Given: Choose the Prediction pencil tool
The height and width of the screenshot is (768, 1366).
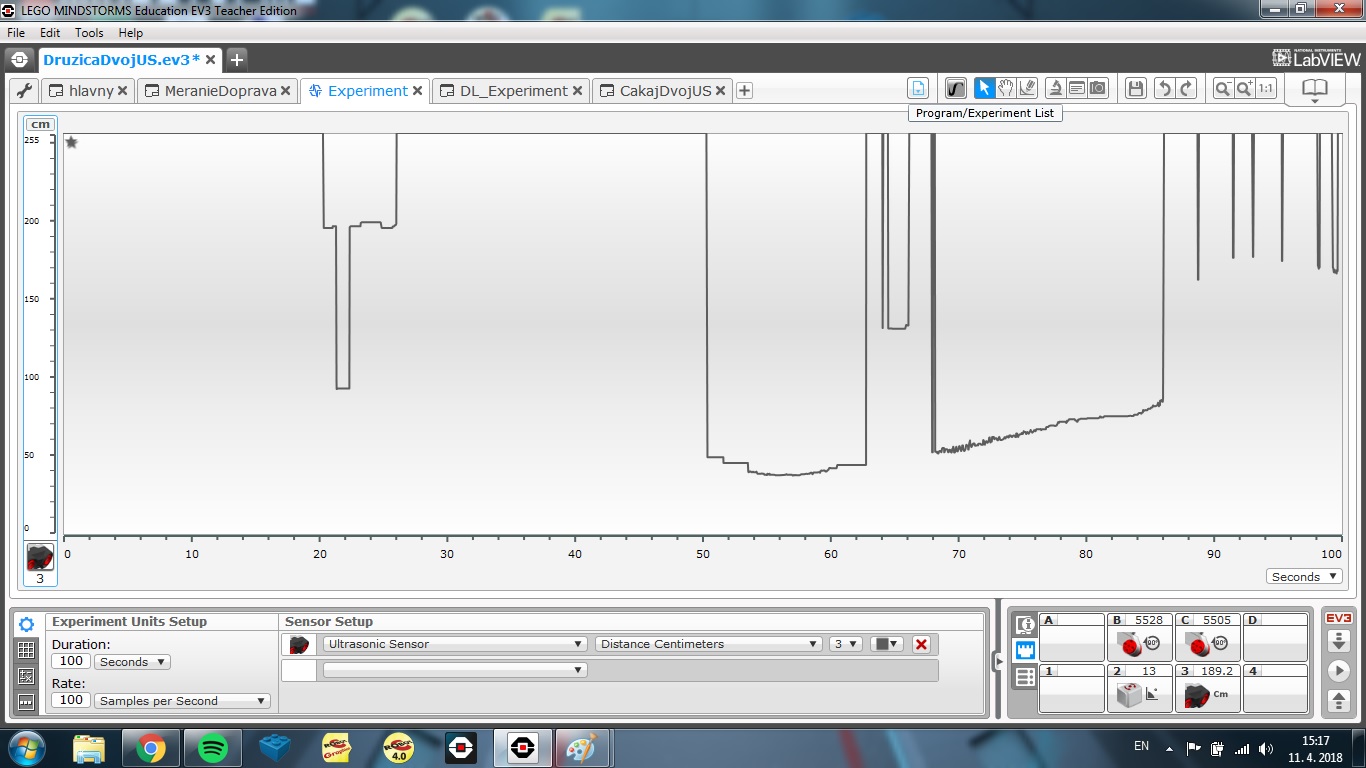Looking at the screenshot, I should click(x=1027, y=88).
